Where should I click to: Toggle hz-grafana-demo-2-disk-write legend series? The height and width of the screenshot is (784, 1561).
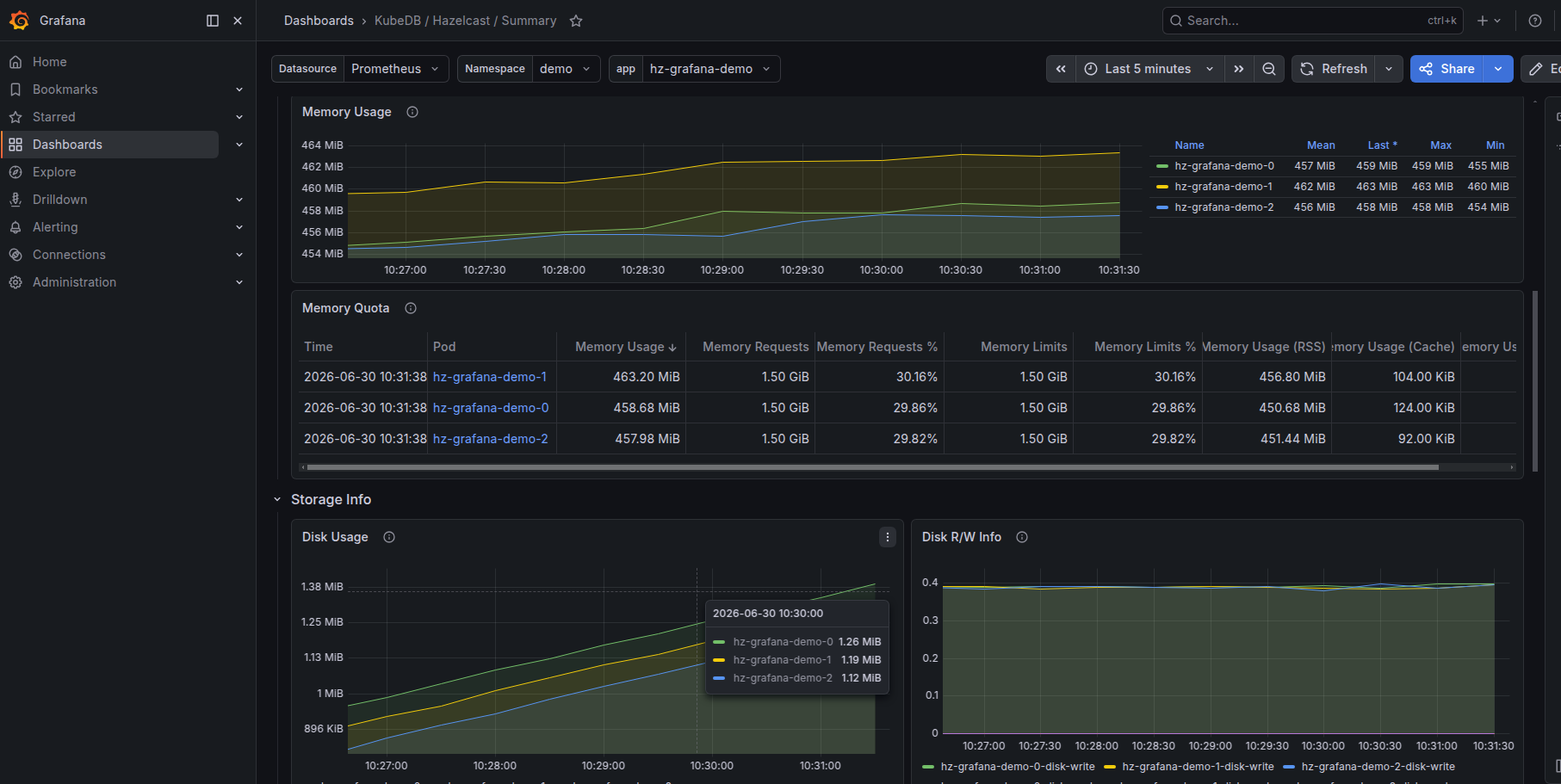pyautogui.click(x=1378, y=767)
